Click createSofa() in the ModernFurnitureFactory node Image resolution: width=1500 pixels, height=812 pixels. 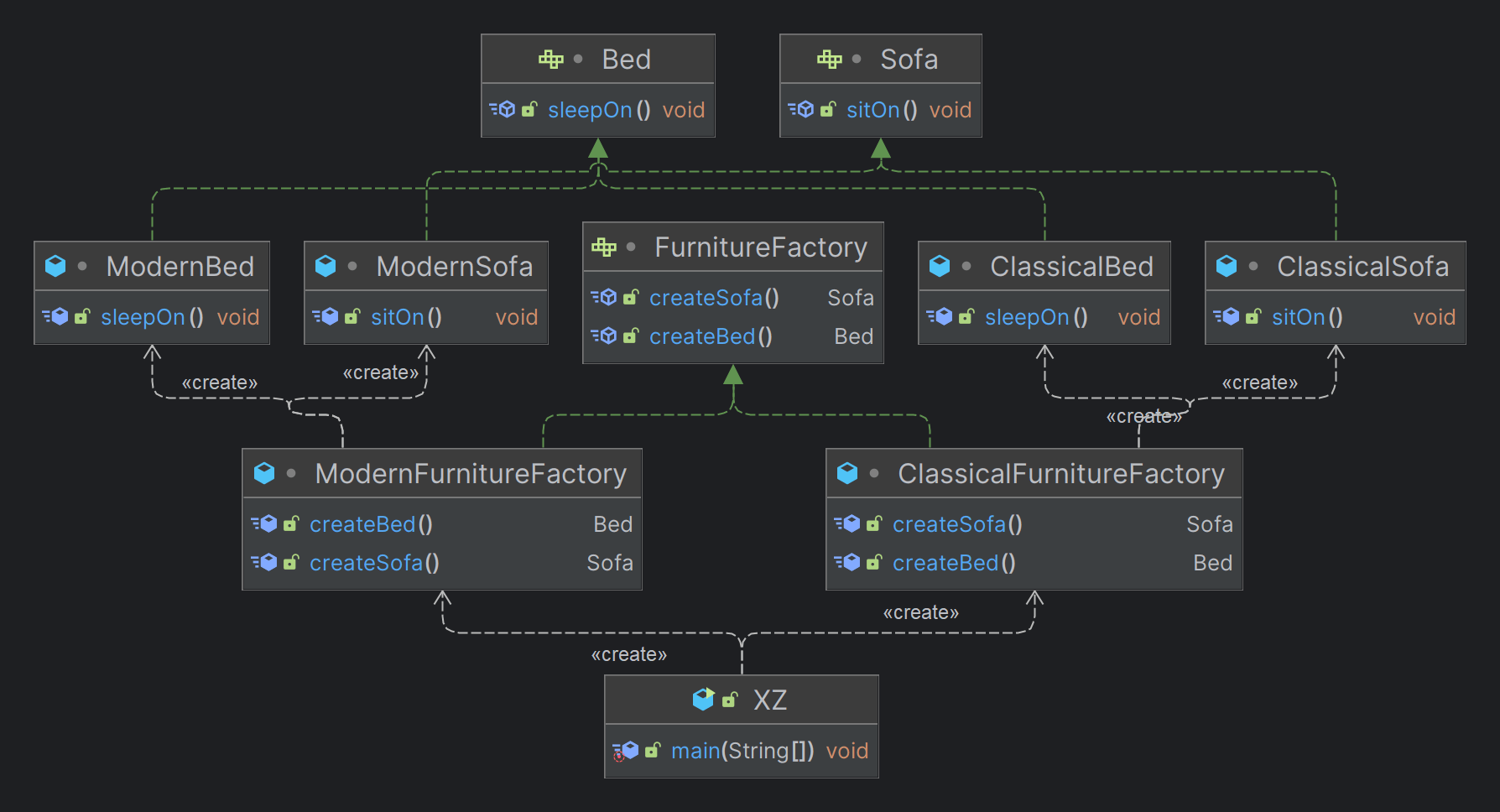[x=374, y=563]
